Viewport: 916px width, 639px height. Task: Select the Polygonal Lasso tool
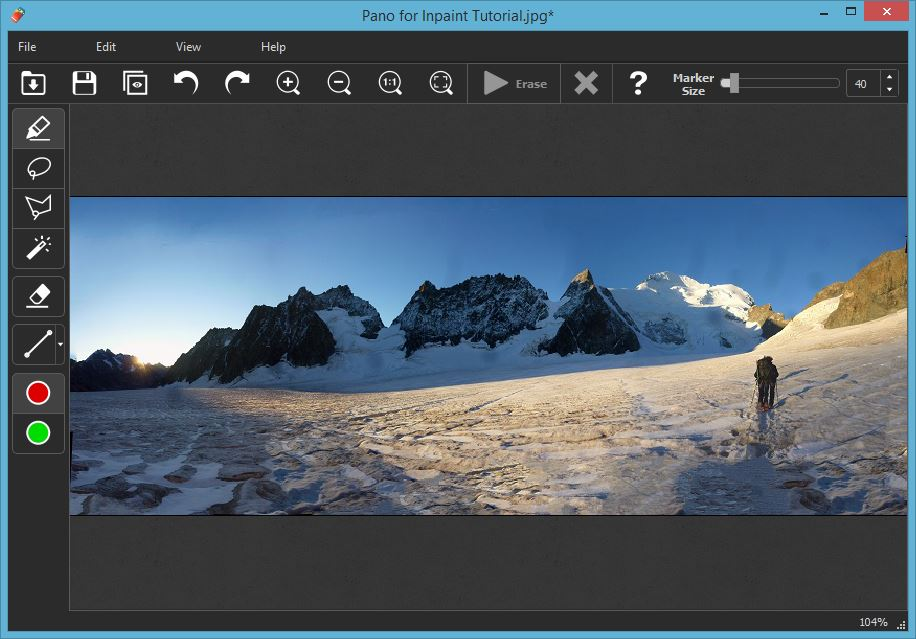pos(38,208)
